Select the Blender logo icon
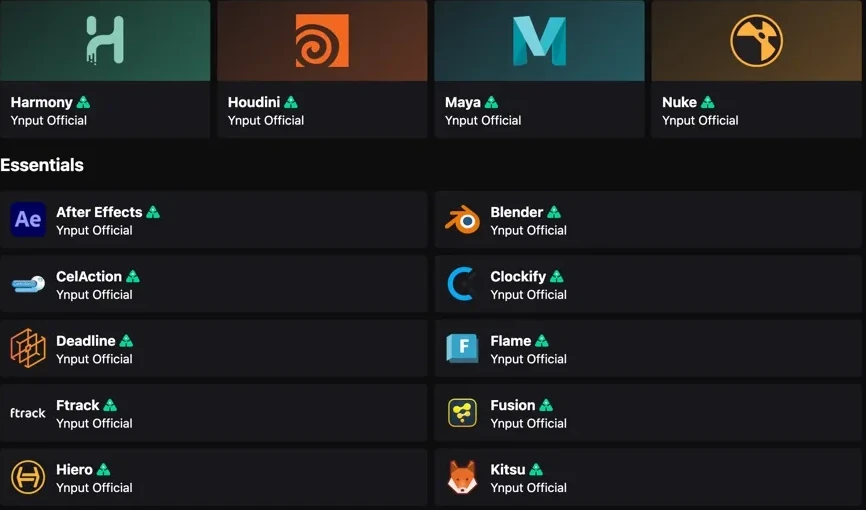 pos(462,220)
